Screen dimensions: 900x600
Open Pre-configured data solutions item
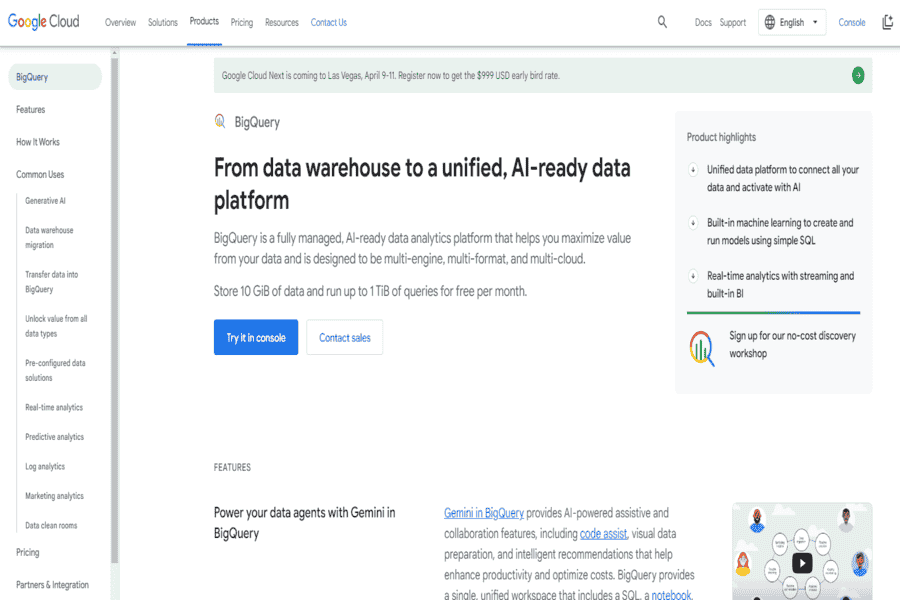coord(55,370)
